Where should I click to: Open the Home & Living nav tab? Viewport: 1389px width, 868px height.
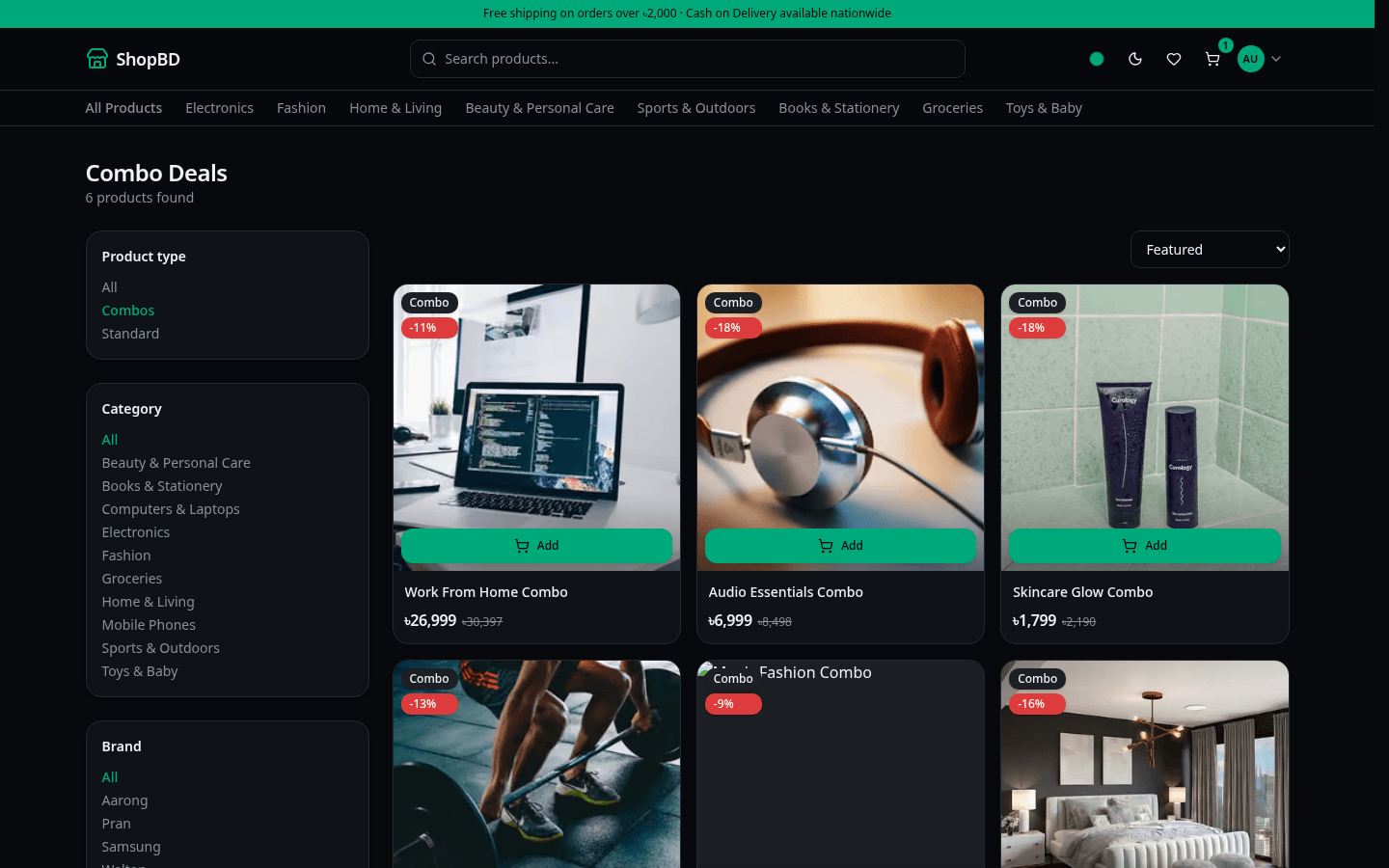pos(395,108)
